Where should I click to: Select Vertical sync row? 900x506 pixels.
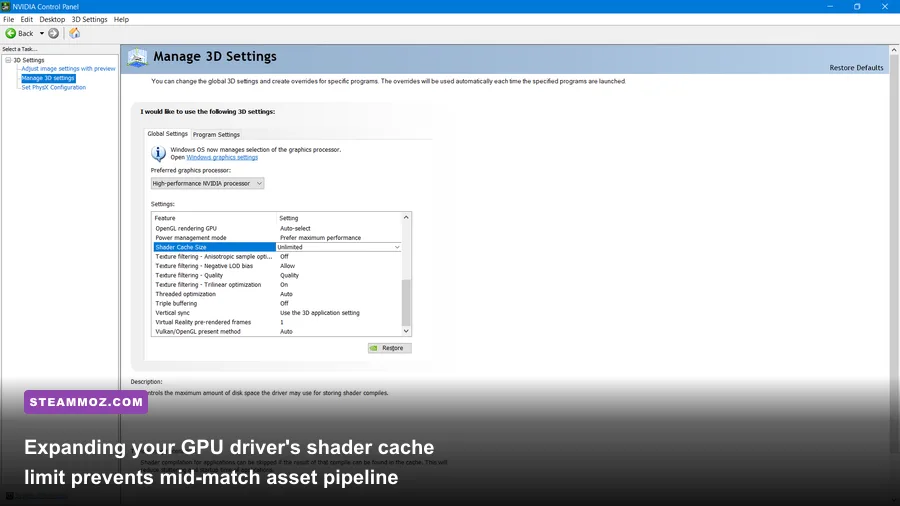(x=277, y=313)
